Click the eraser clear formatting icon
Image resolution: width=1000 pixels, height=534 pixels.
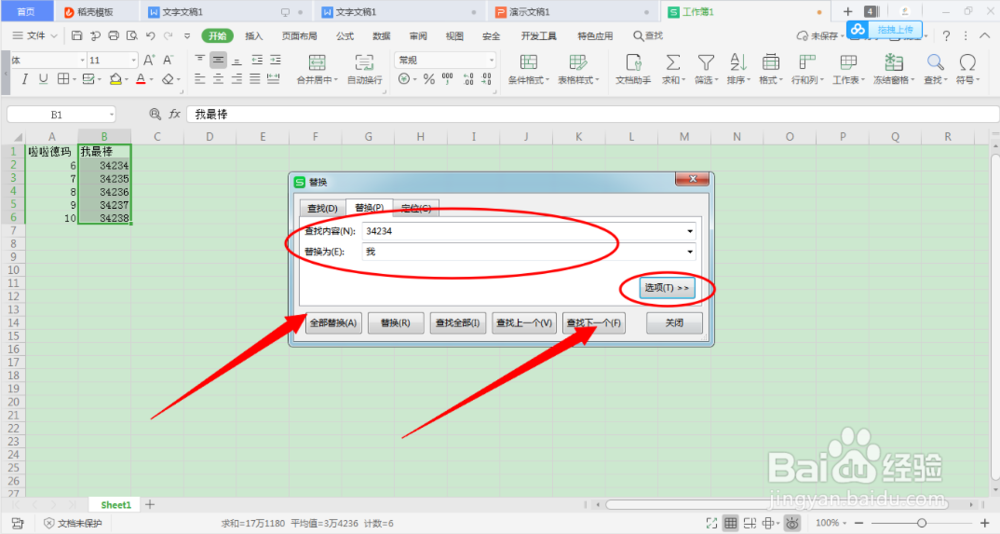[168, 79]
